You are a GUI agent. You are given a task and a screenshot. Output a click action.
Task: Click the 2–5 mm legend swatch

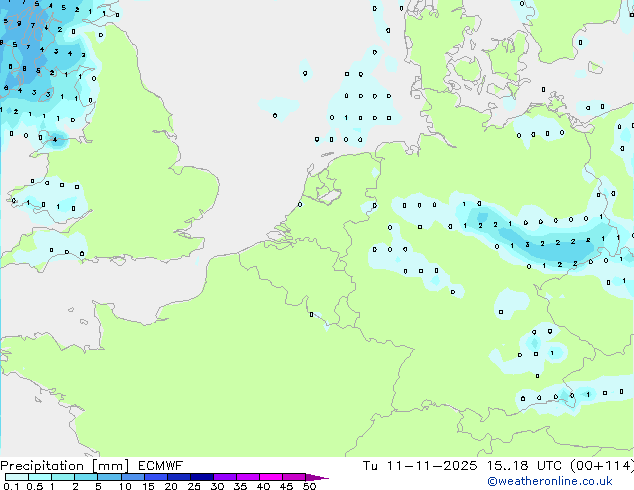click(x=86, y=477)
